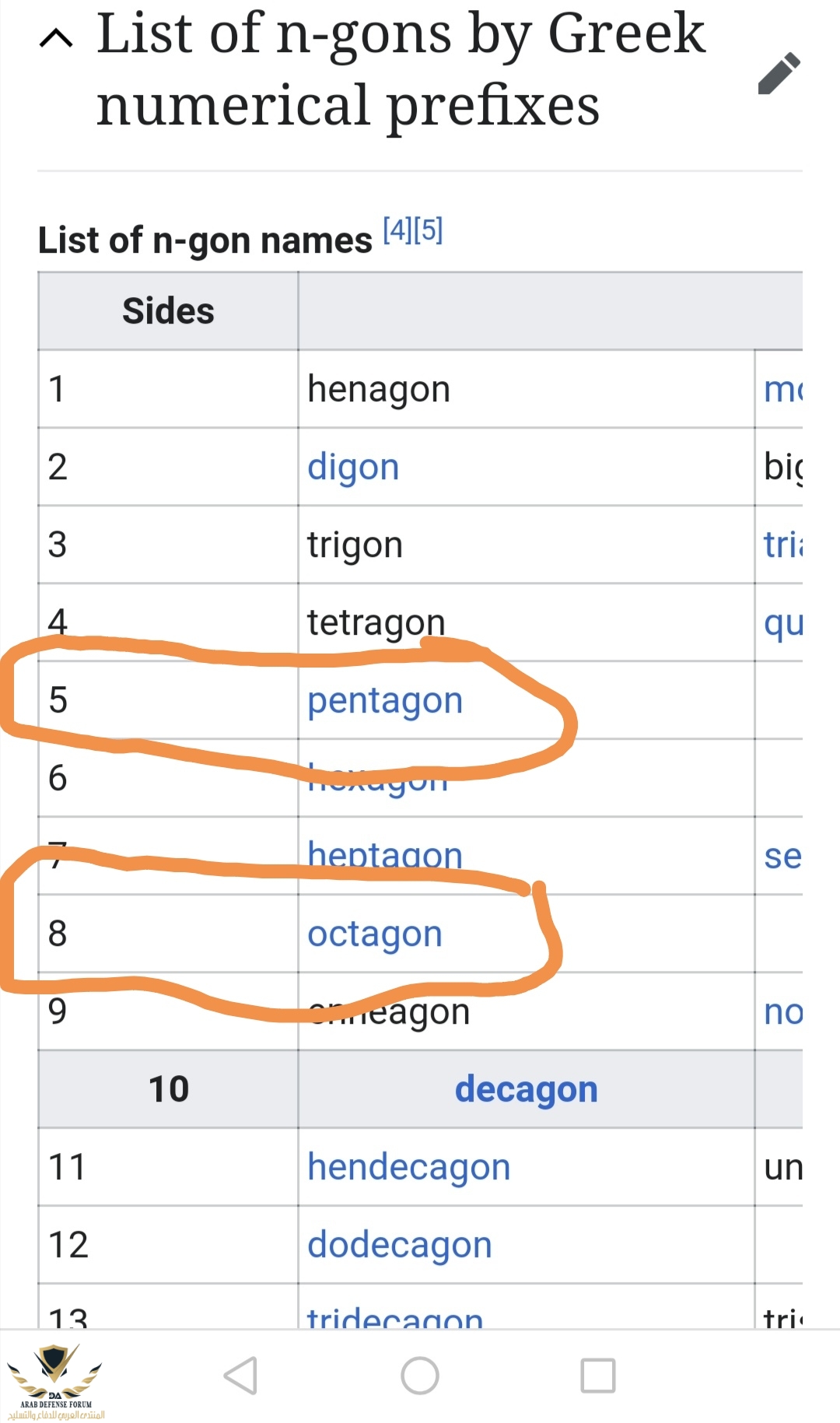Tap the trigon table cell
The image size is (840, 1423).
coord(355,545)
